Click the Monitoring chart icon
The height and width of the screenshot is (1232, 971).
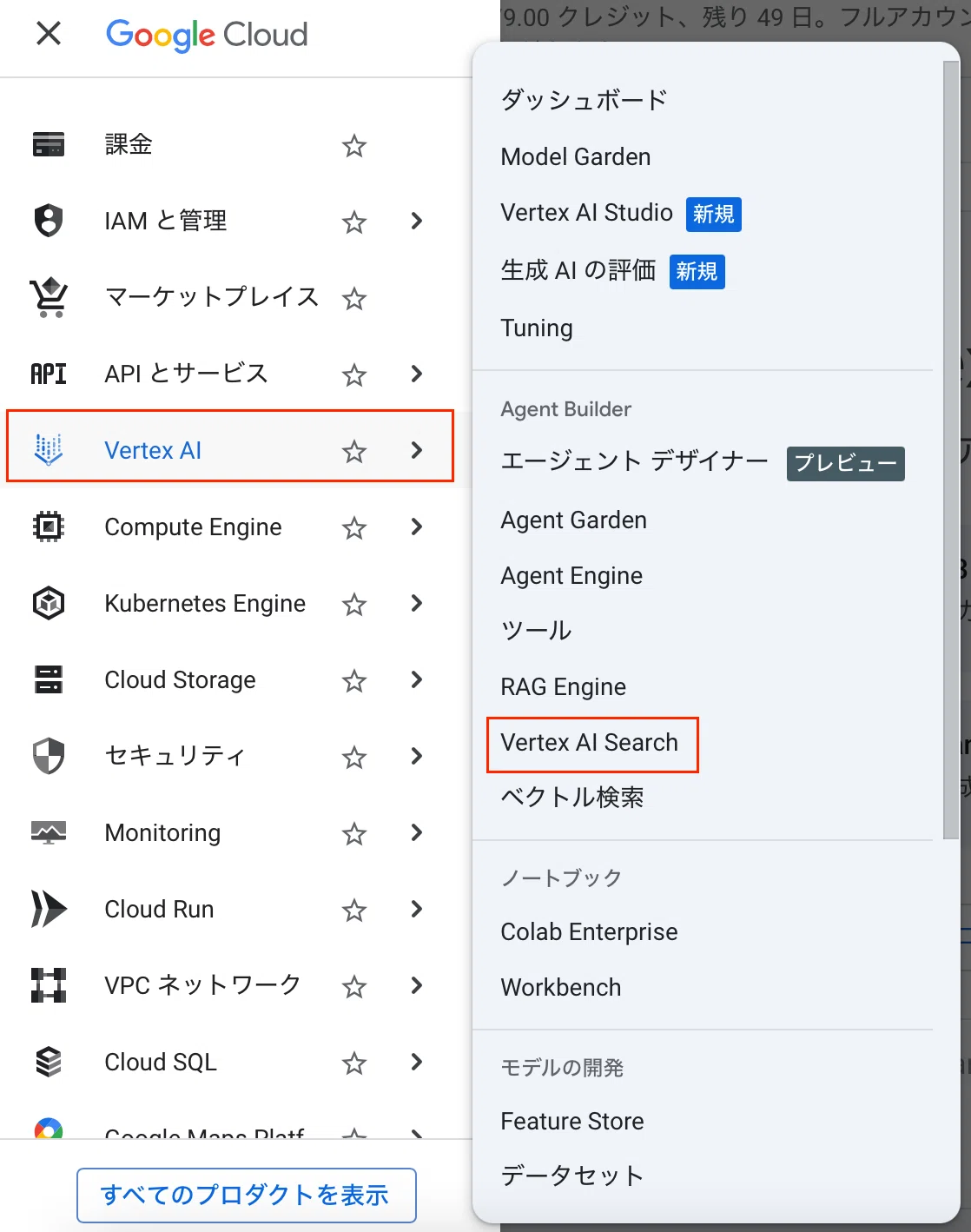49,832
